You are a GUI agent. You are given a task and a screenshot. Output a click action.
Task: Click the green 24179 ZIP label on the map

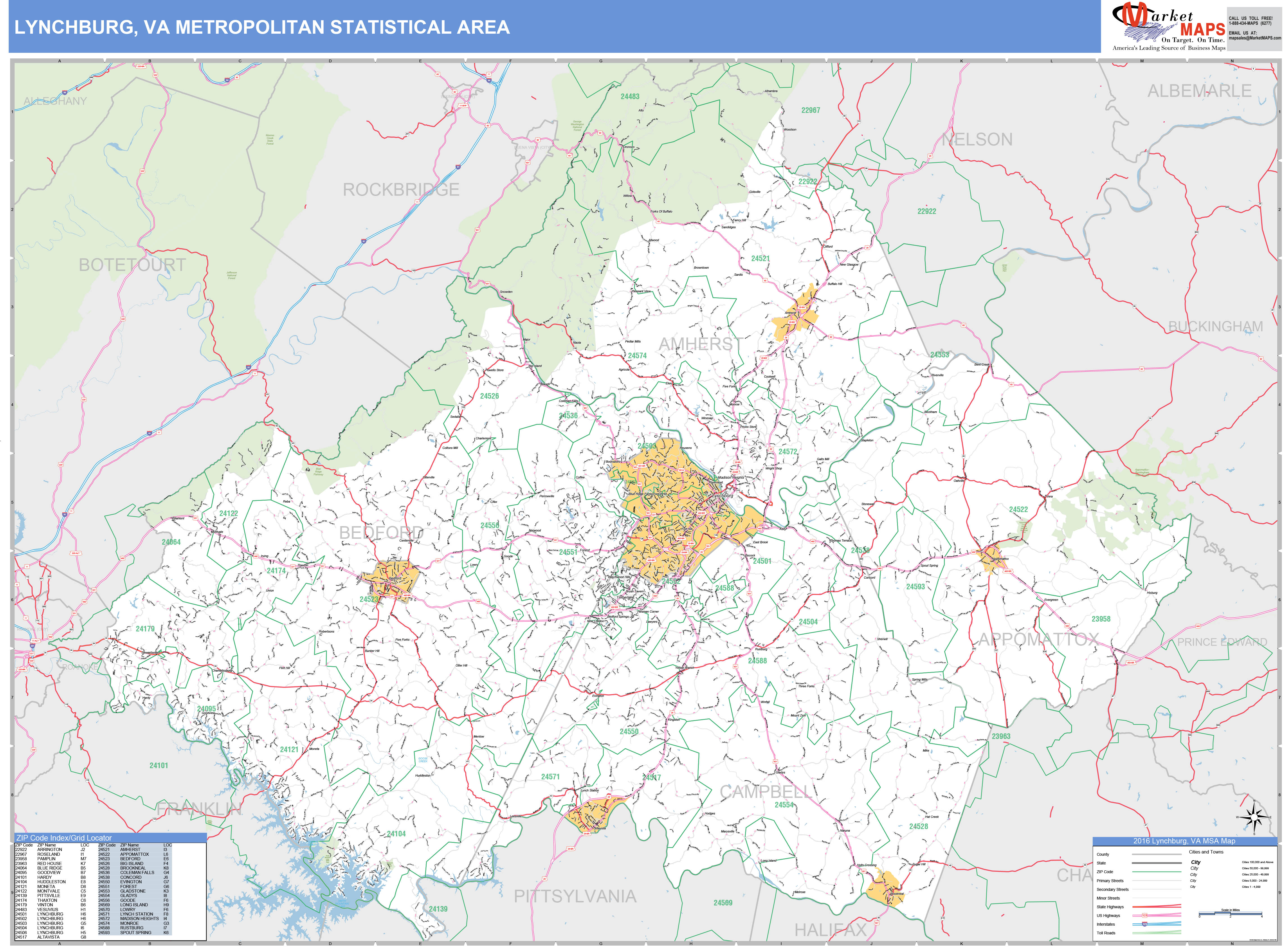pos(145,629)
